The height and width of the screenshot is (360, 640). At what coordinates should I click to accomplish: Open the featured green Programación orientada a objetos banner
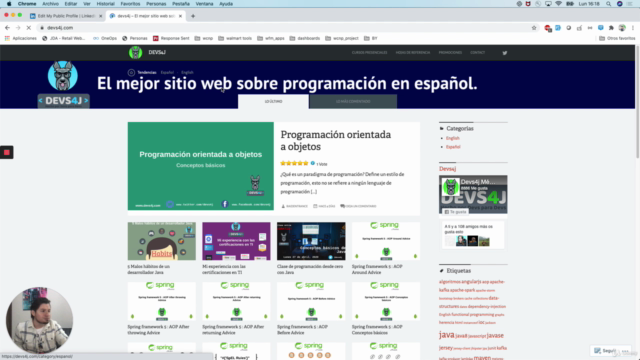pyautogui.click(x=201, y=166)
